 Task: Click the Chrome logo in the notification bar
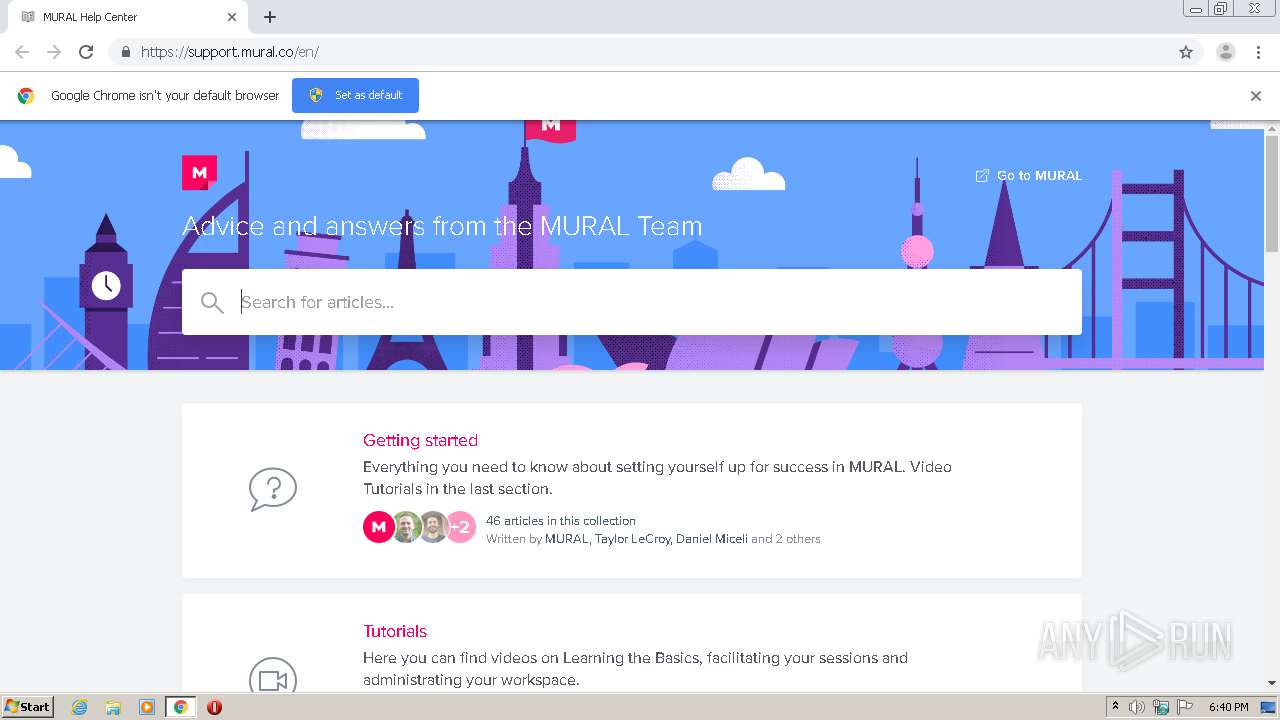point(26,96)
